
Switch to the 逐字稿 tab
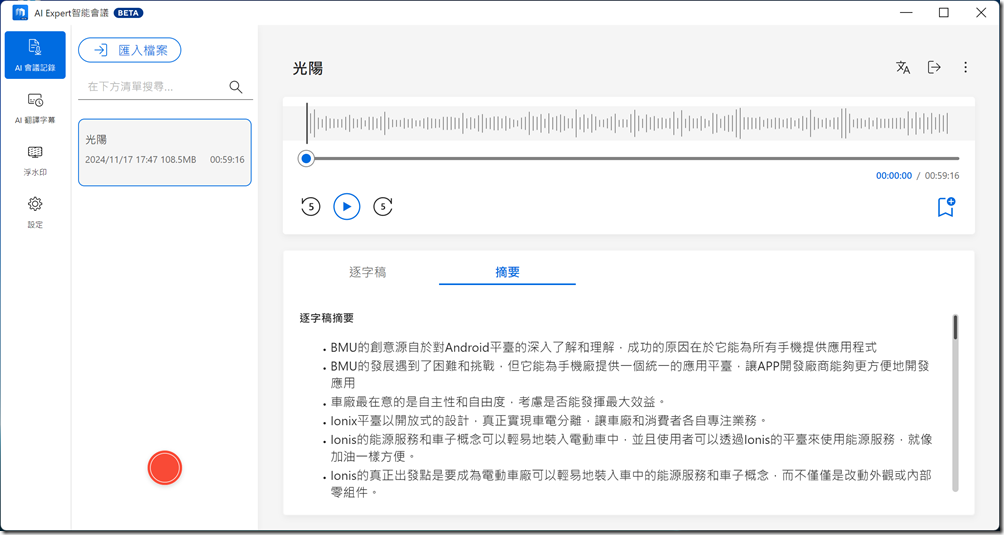368,272
